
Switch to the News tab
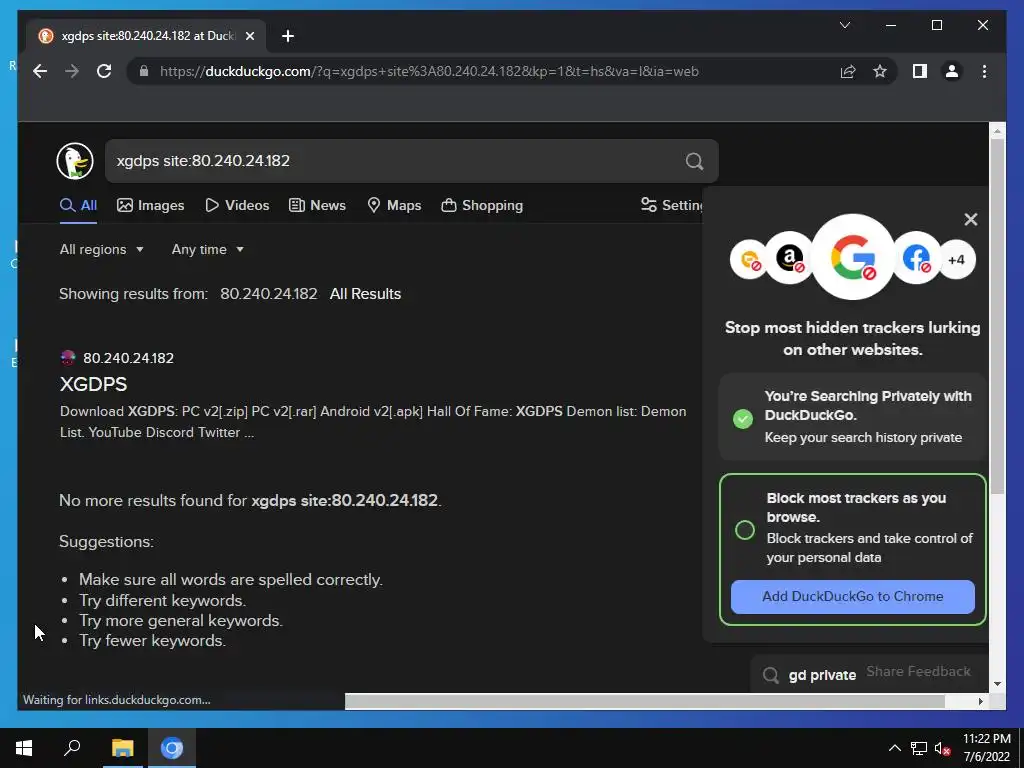point(317,206)
